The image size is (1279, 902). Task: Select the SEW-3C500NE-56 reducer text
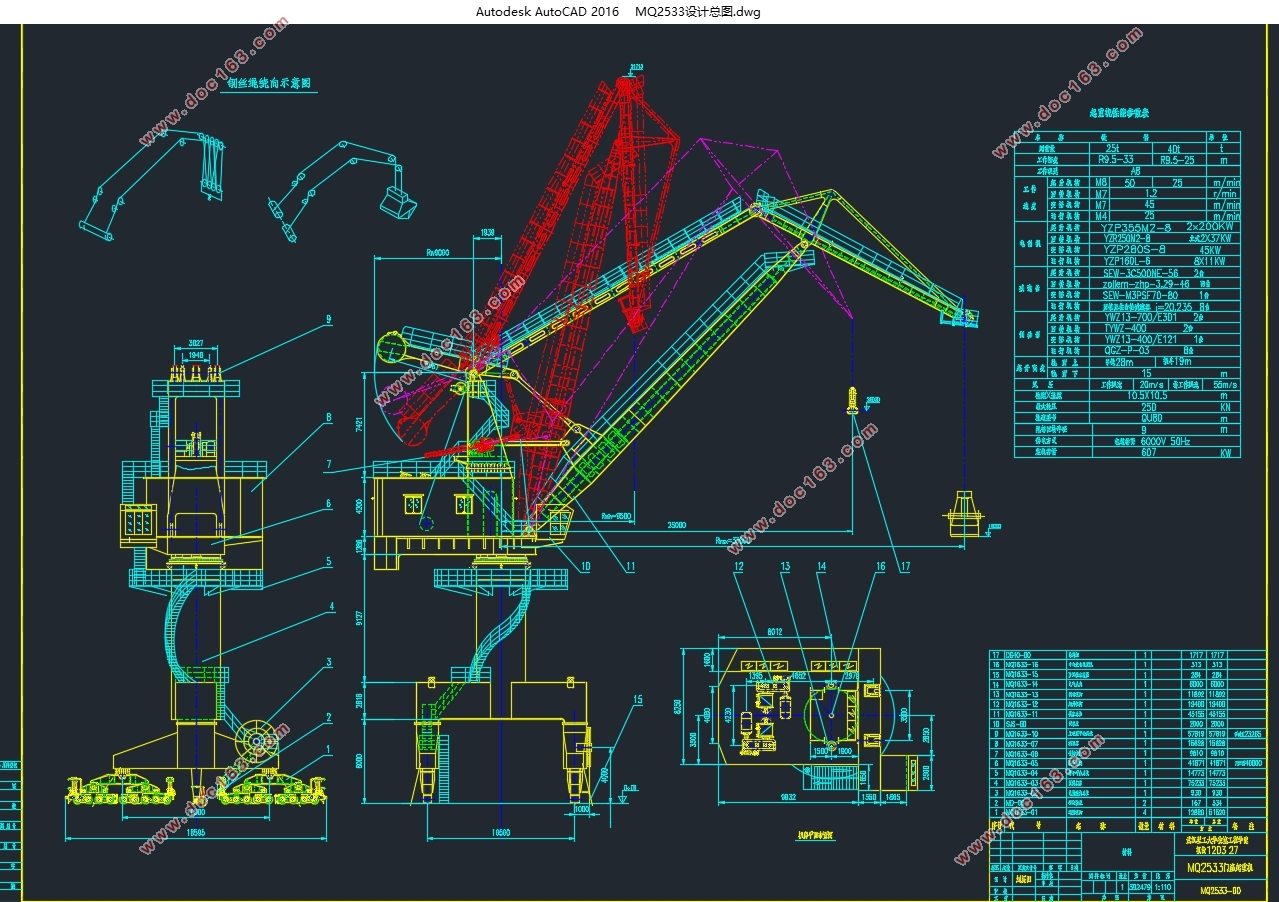(1141, 273)
